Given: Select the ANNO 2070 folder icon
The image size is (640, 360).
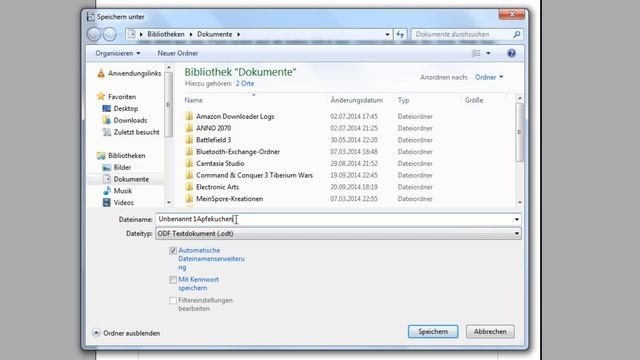Looking at the screenshot, I should (189, 128).
